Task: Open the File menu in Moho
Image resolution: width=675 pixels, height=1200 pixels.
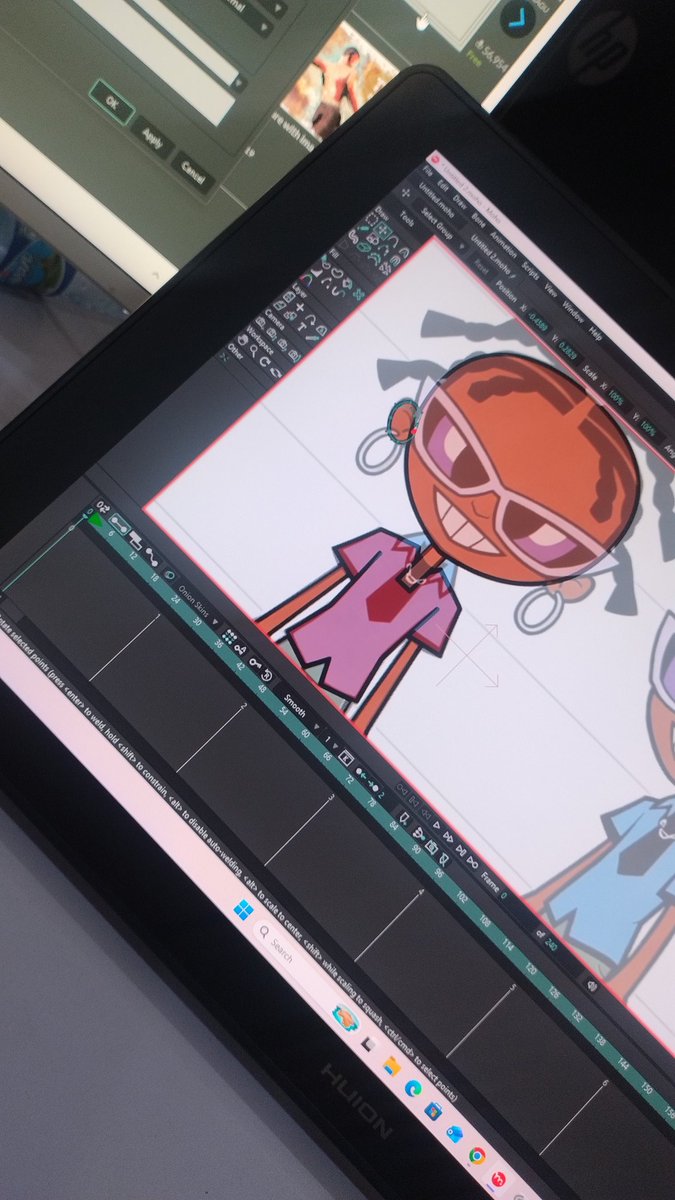Action: pyautogui.click(x=428, y=171)
